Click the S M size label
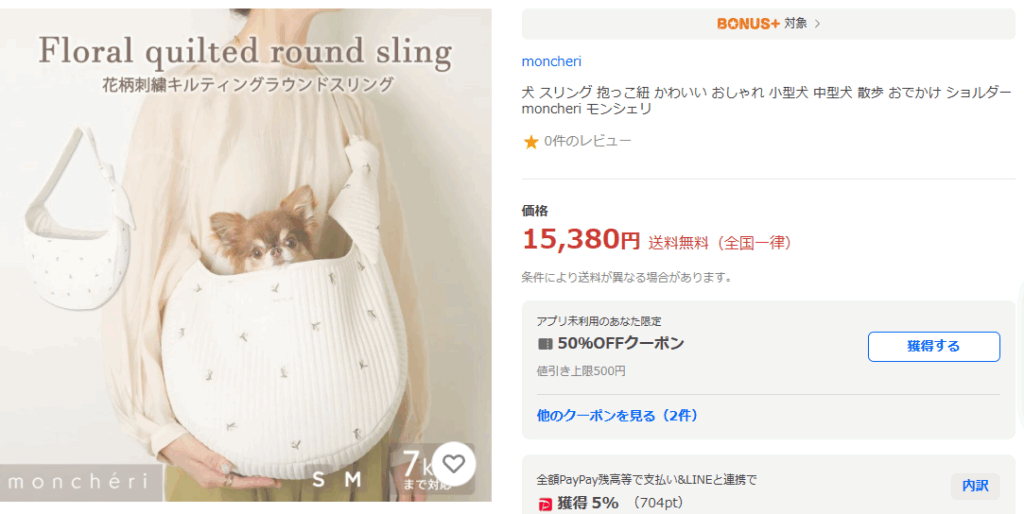 point(336,479)
